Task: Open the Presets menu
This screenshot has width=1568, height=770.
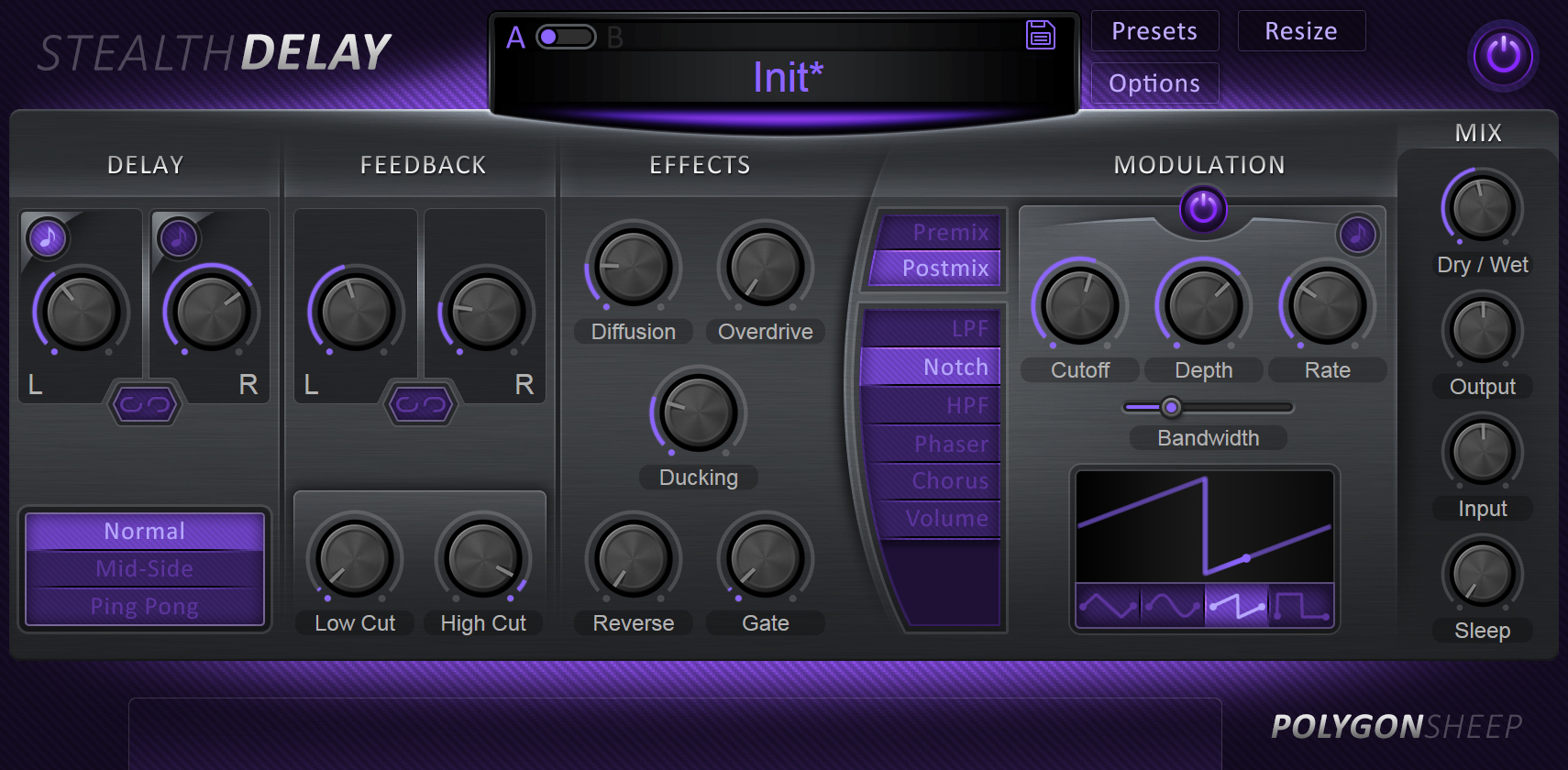Action: point(1154,31)
